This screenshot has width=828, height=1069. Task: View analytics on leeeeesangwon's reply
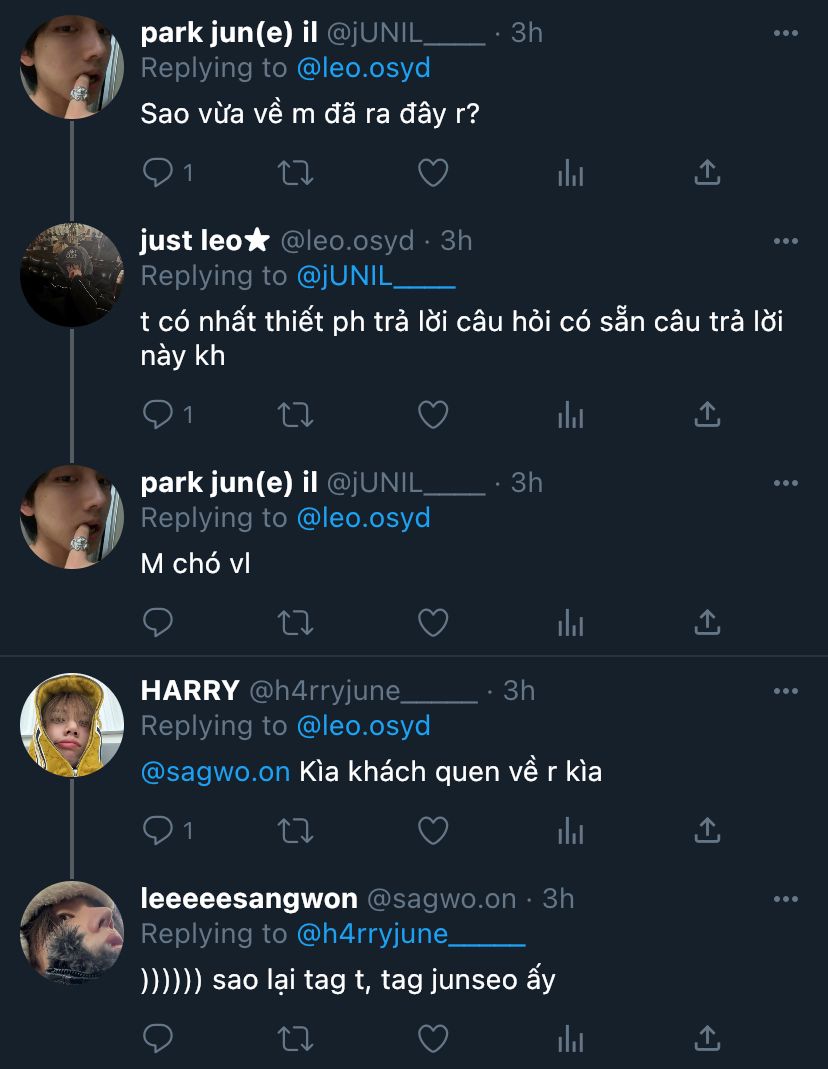(570, 1038)
